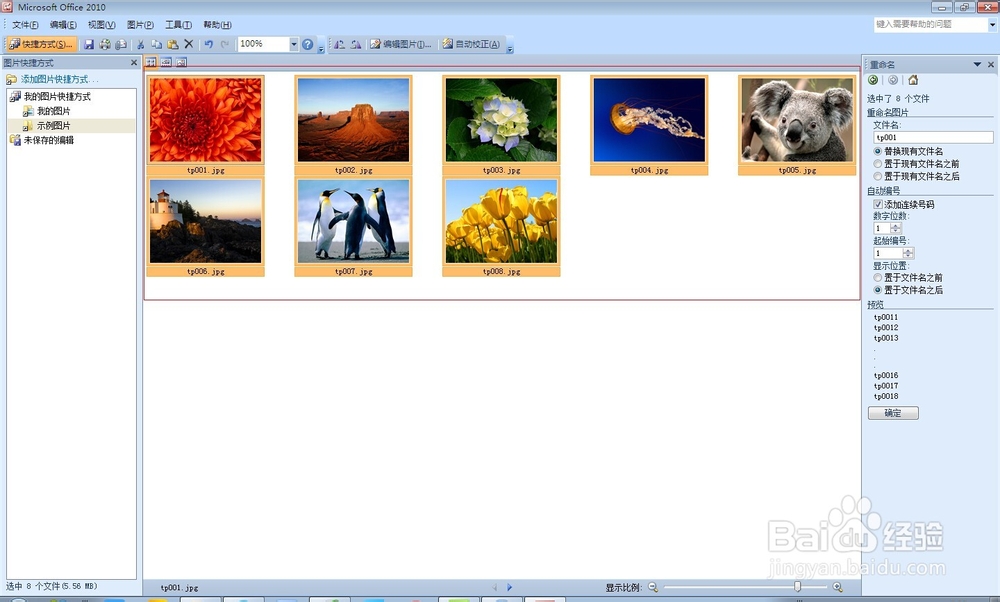Screen dimensions: 1000x602
Task: Switch to Thumbnail view icon
Action: tap(151, 62)
